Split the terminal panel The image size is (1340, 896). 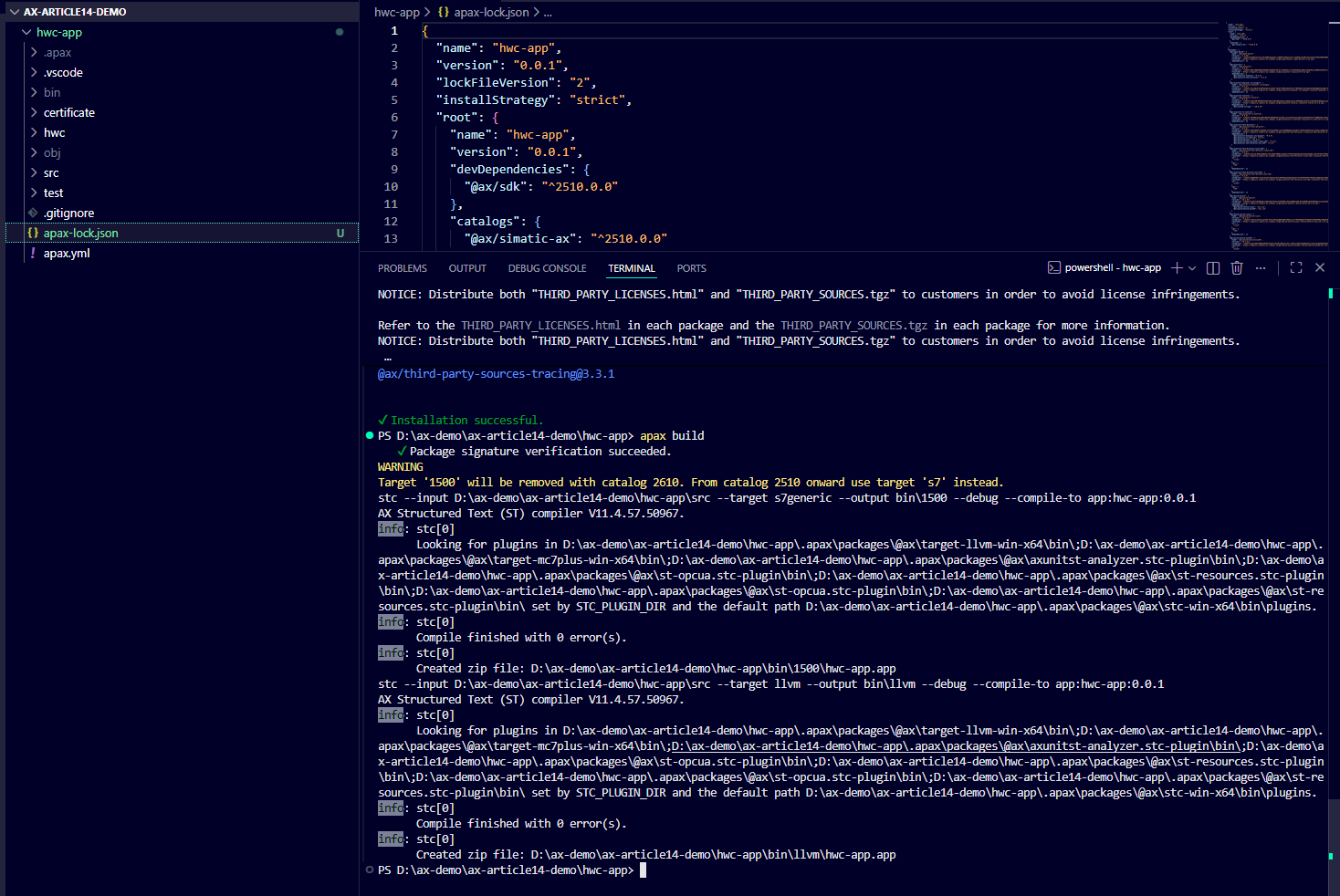click(x=1213, y=267)
